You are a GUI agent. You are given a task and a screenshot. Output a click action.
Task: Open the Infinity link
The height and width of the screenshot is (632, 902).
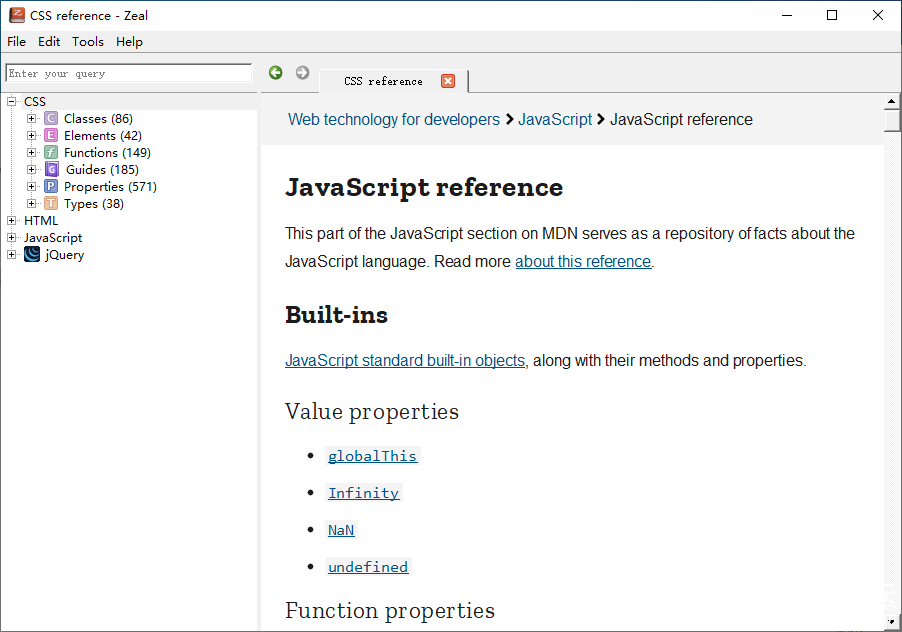(363, 493)
